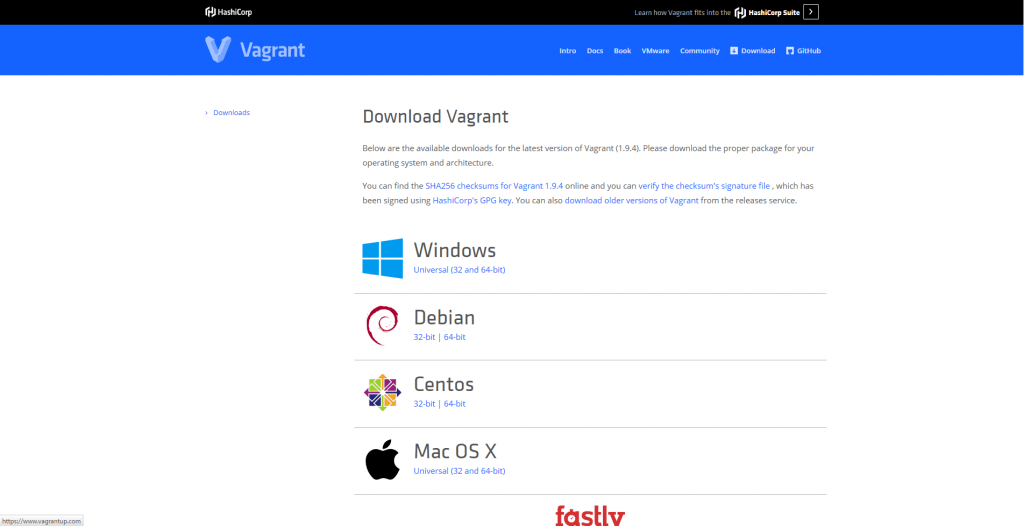Open the VMware nav item
This screenshot has height=526, width=1024.
[x=655, y=51]
